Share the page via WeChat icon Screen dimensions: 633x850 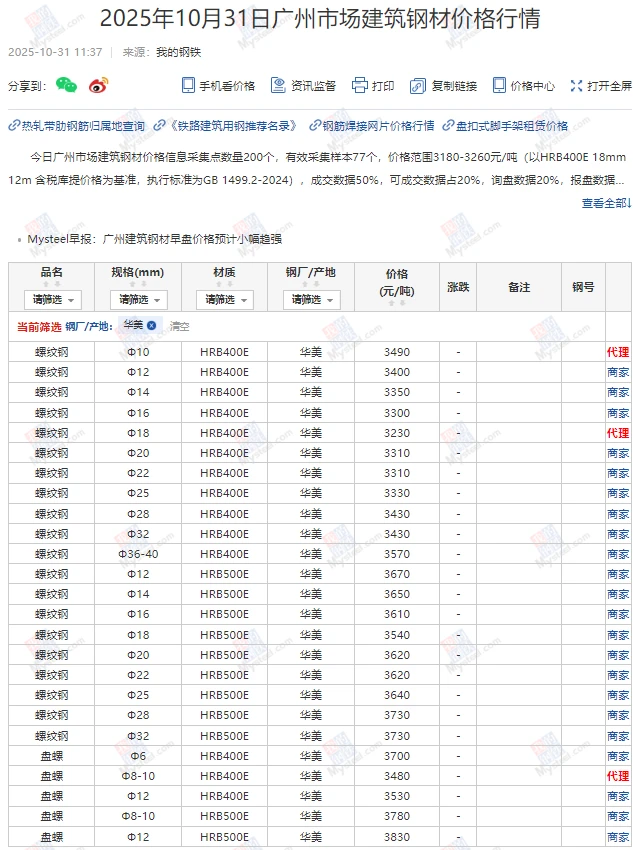pyautogui.click(x=66, y=85)
